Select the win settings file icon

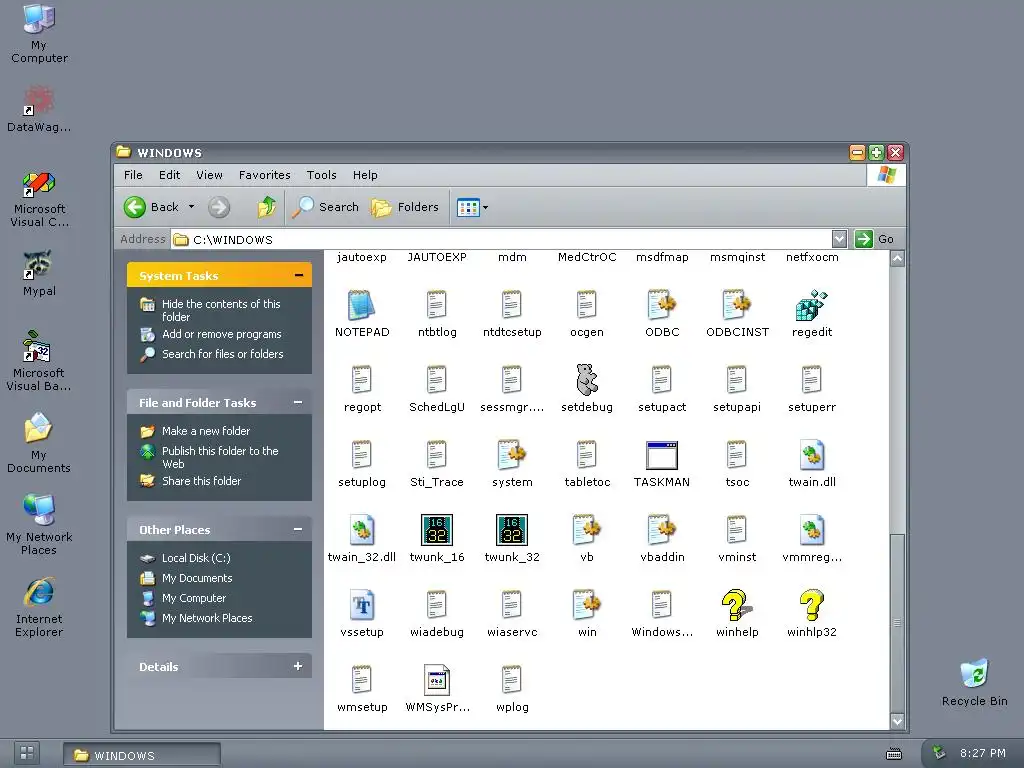click(586, 605)
